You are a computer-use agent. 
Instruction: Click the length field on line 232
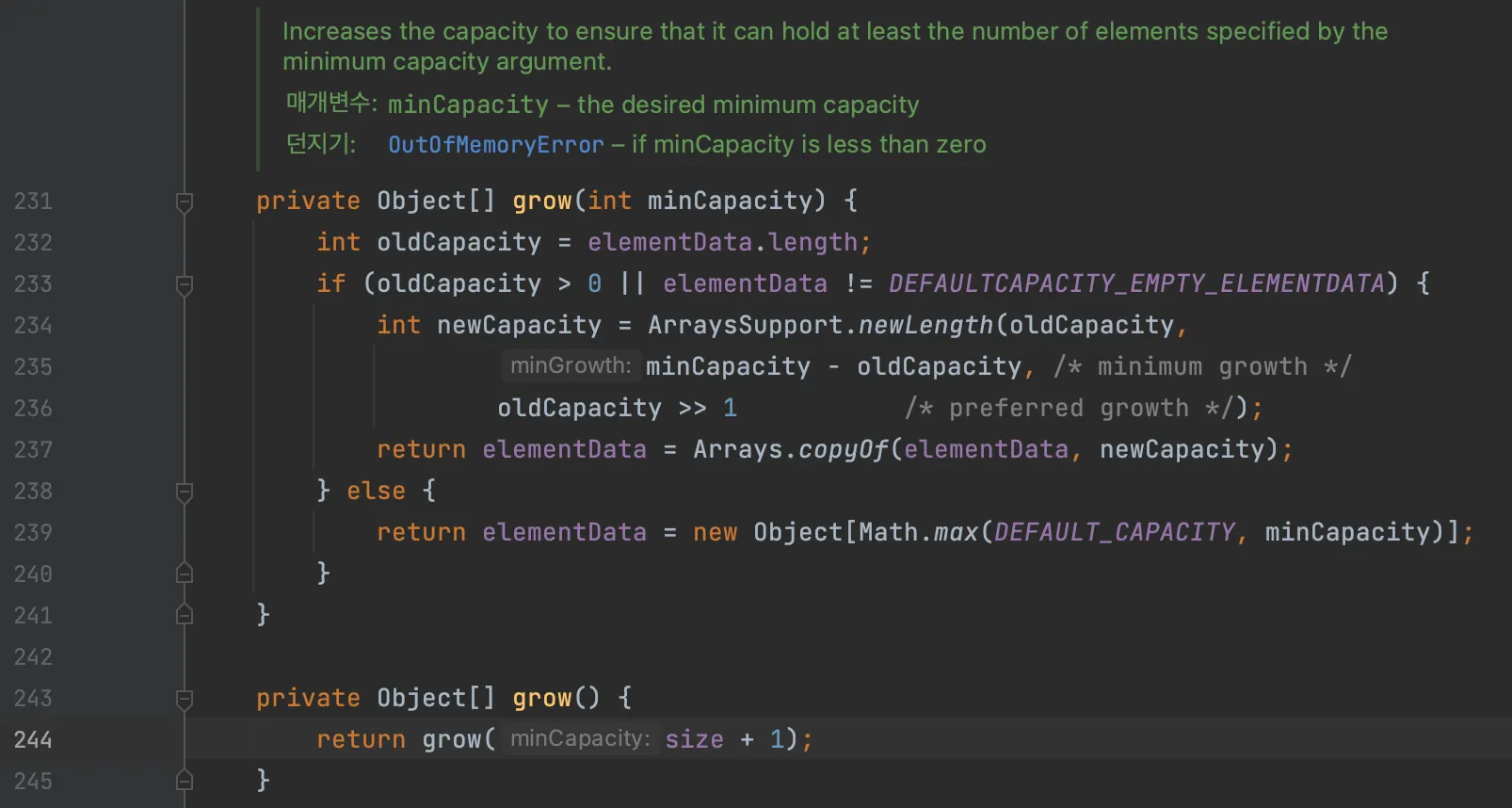(813, 242)
